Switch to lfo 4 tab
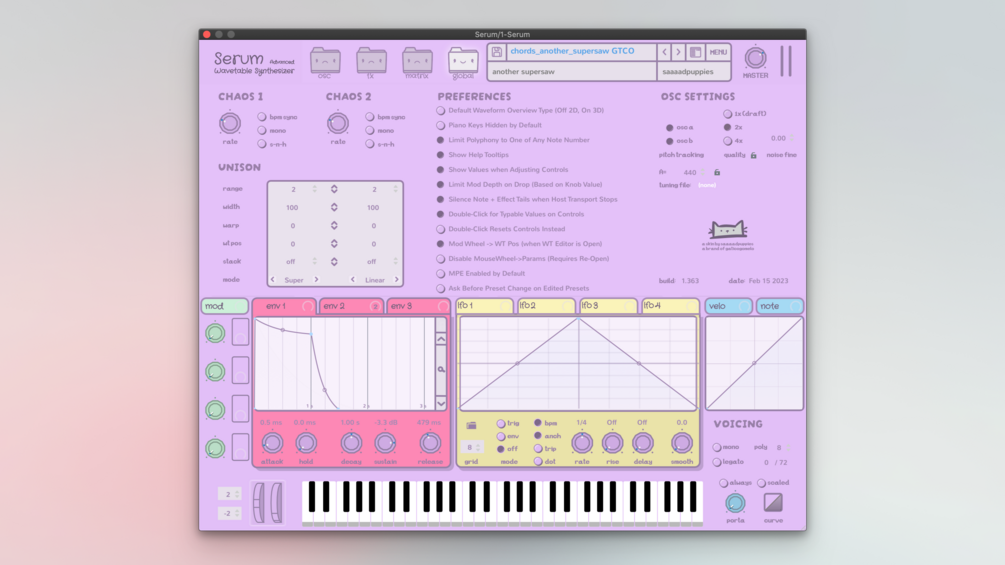This screenshot has width=1005, height=565. click(670, 306)
